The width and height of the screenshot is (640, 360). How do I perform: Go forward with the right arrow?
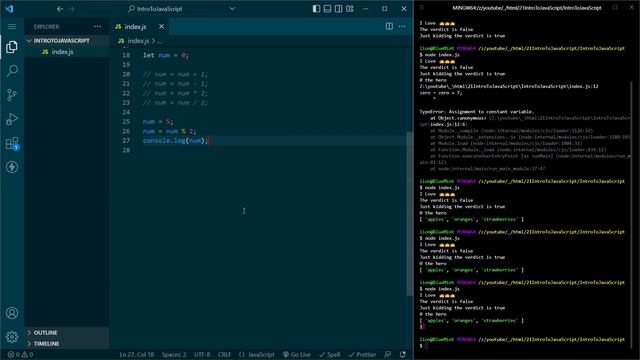(x=71, y=9)
